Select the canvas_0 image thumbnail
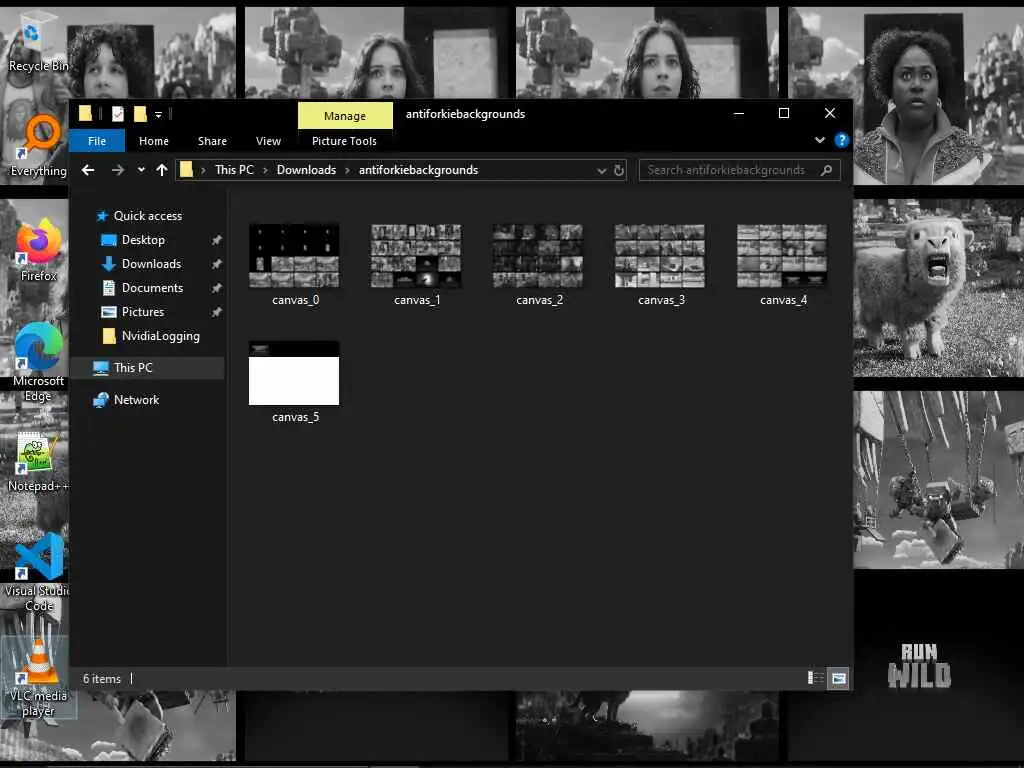Viewport: 1024px width, 768px height. (295, 255)
